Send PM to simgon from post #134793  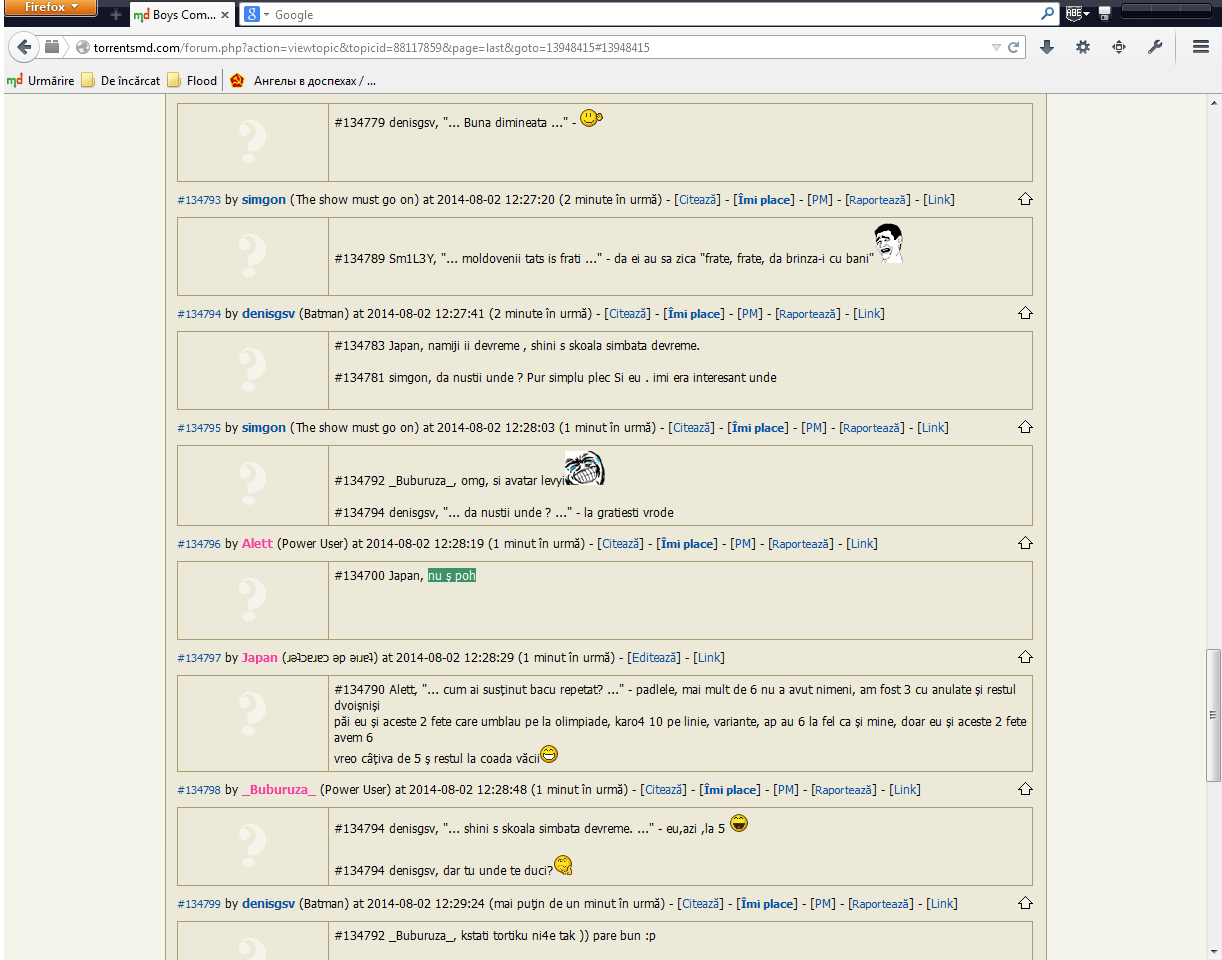(x=820, y=200)
